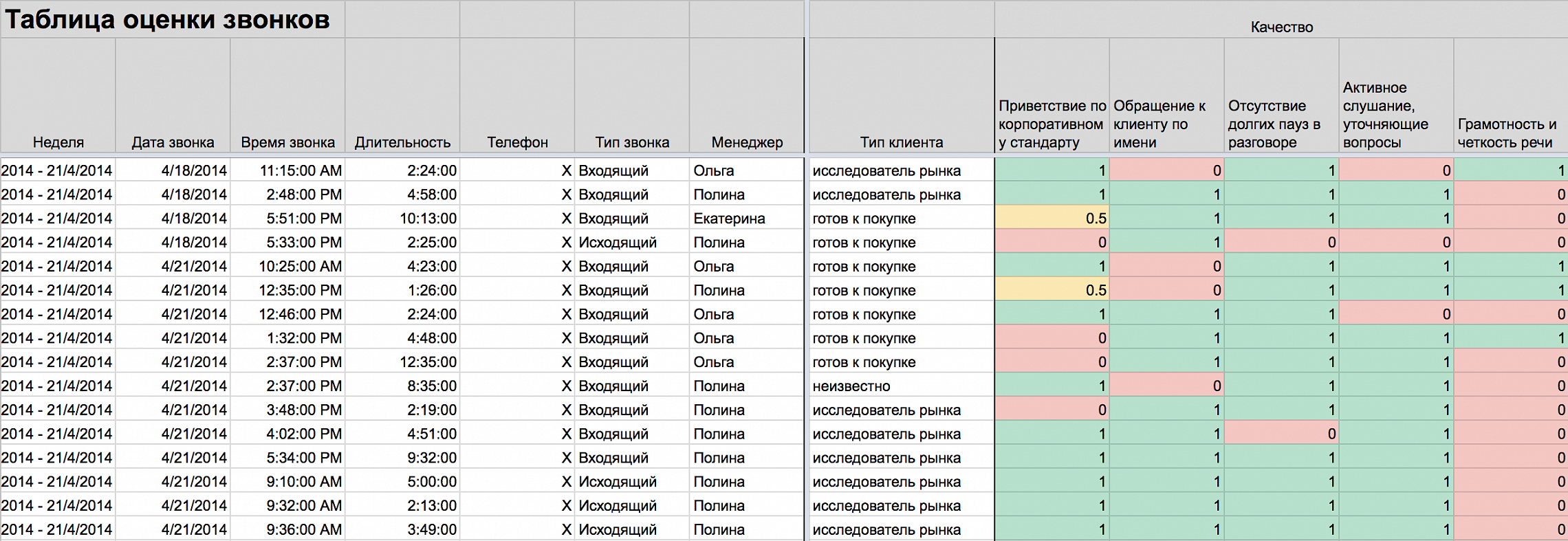Select the call time '11:15:00 AM' cell

[x=287, y=170]
